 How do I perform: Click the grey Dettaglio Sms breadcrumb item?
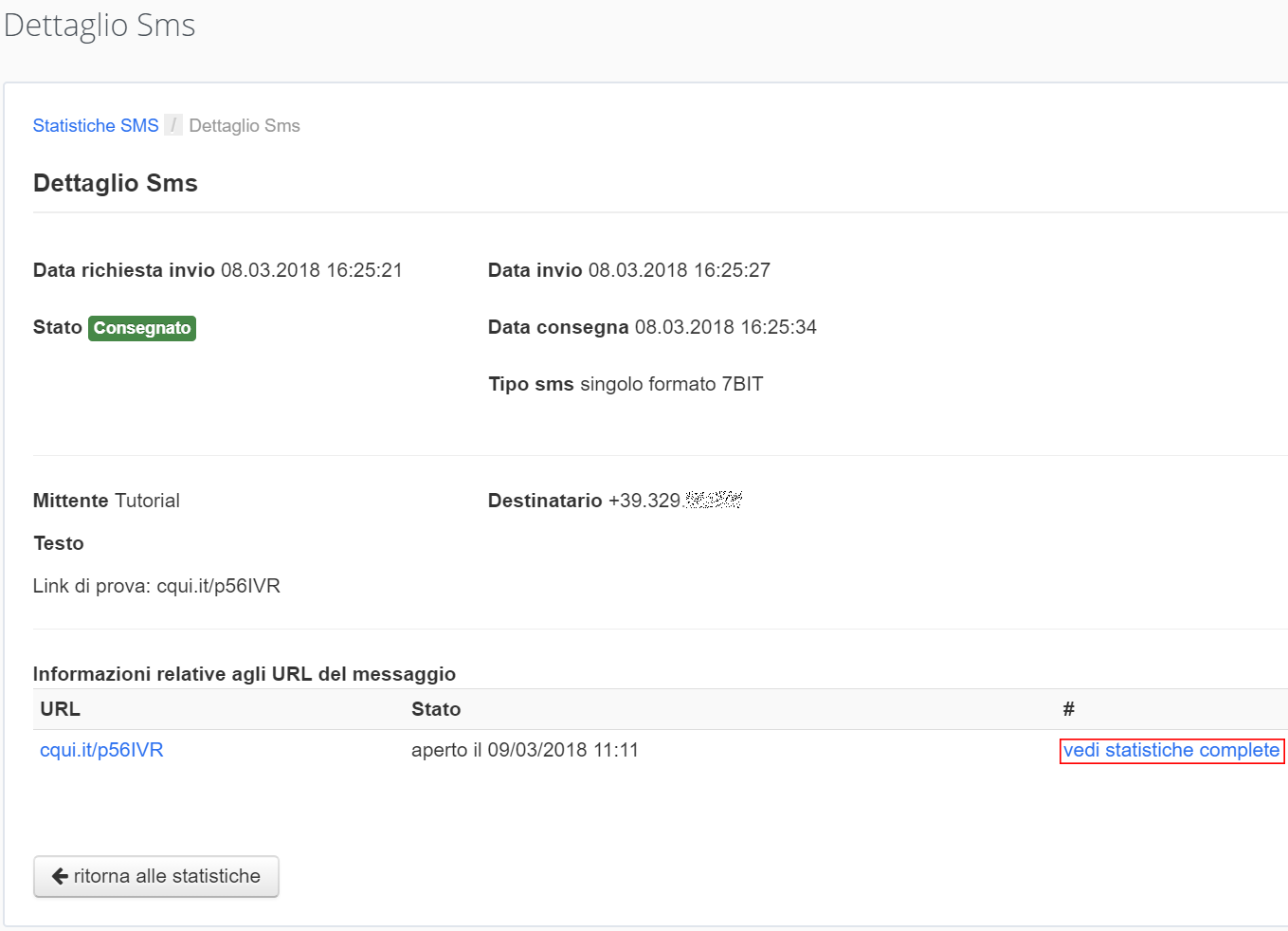pyautogui.click(x=245, y=126)
